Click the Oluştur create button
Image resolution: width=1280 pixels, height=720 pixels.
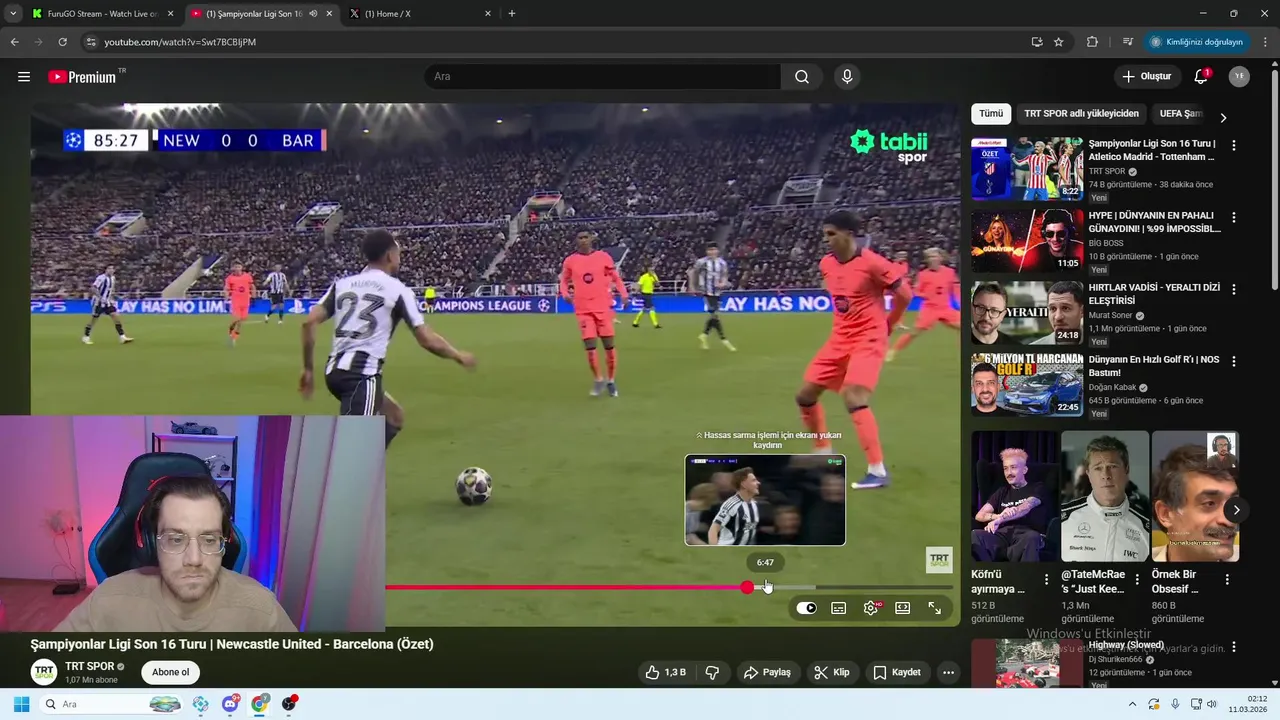tap(1147, 77)
